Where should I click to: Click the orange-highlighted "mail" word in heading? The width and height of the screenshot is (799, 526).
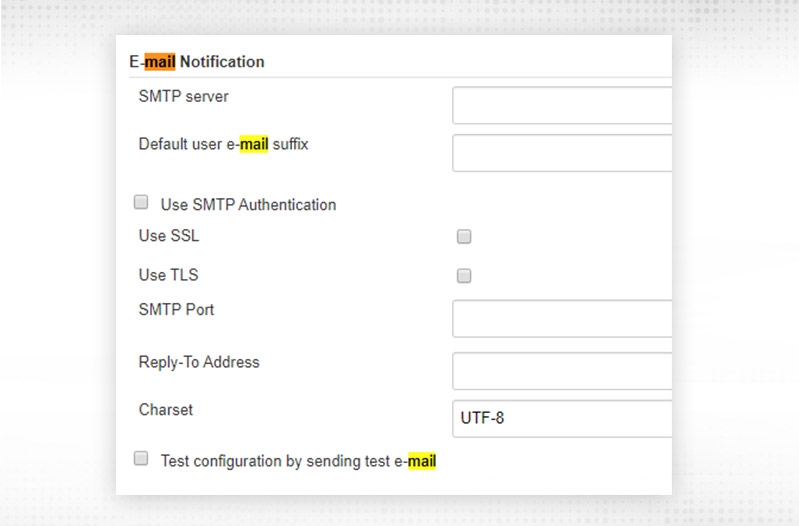160,62
